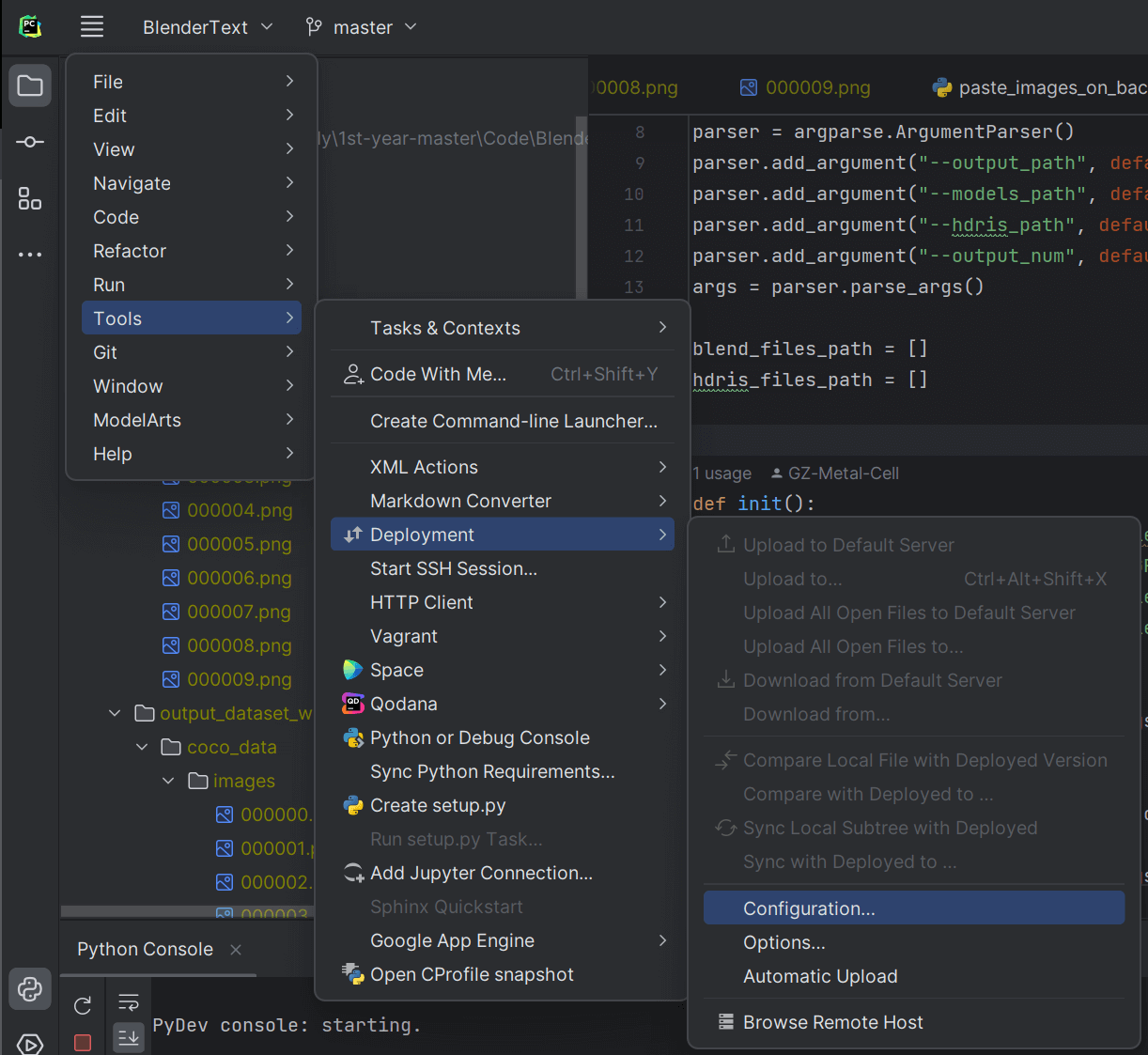Image resolution: width=1148 pixels, height=1055 pixels.
Task: Open the Project tool window folder icon
Action: coord(30,85)
